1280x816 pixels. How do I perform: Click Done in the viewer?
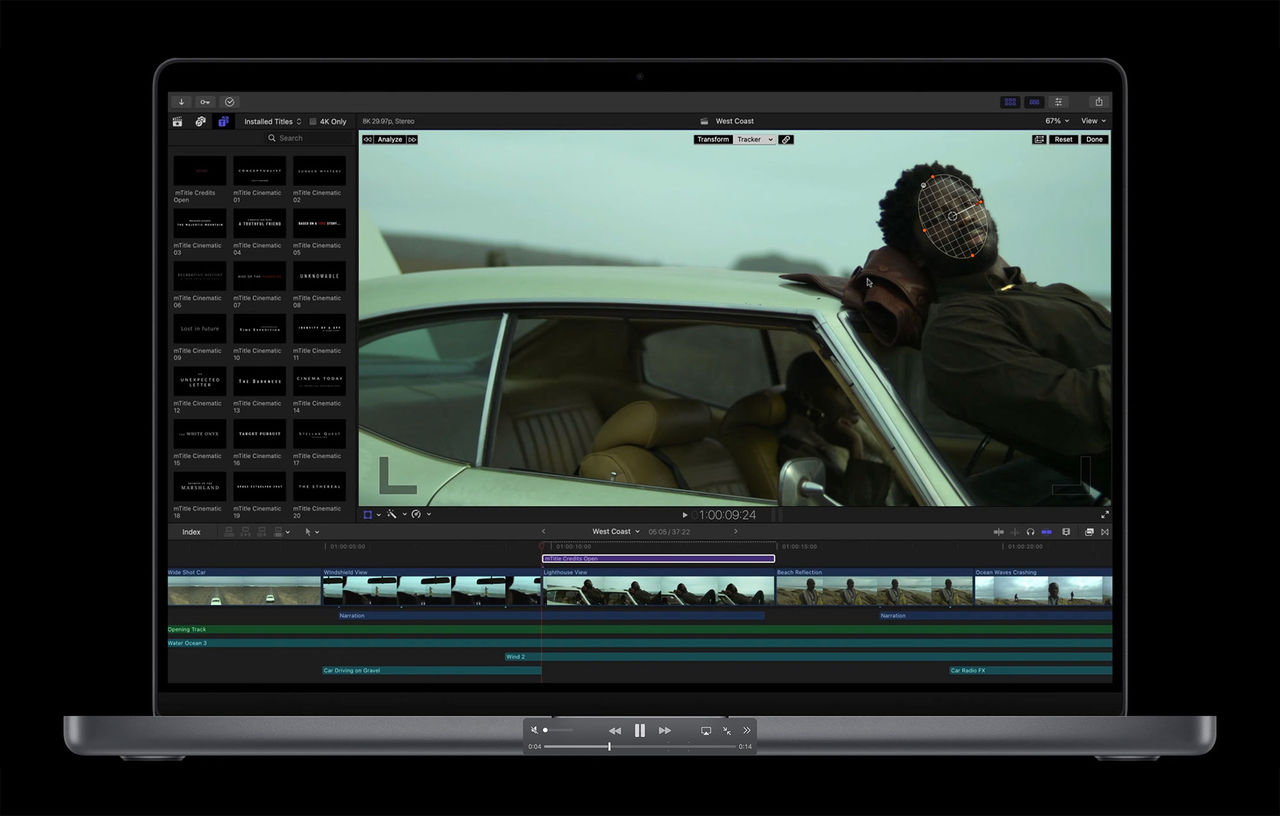[1094, 140]
